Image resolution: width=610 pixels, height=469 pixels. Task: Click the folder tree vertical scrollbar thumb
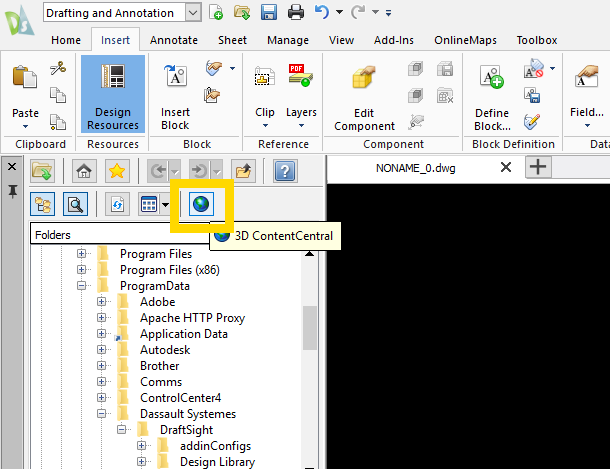(310, 328)
